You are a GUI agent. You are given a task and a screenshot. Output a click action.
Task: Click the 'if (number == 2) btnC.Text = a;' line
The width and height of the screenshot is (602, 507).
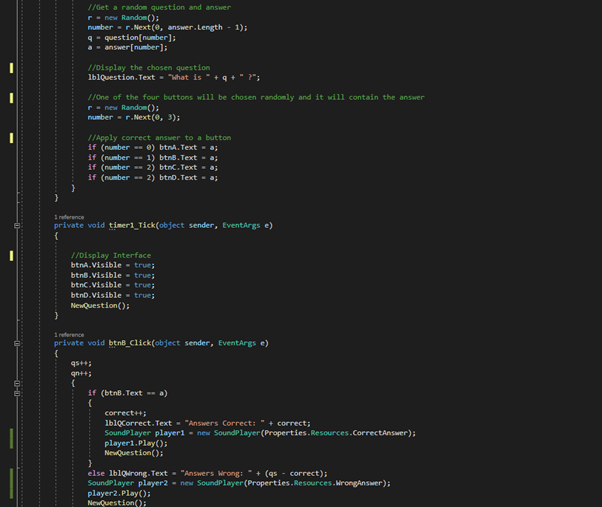tap(153, 167)
